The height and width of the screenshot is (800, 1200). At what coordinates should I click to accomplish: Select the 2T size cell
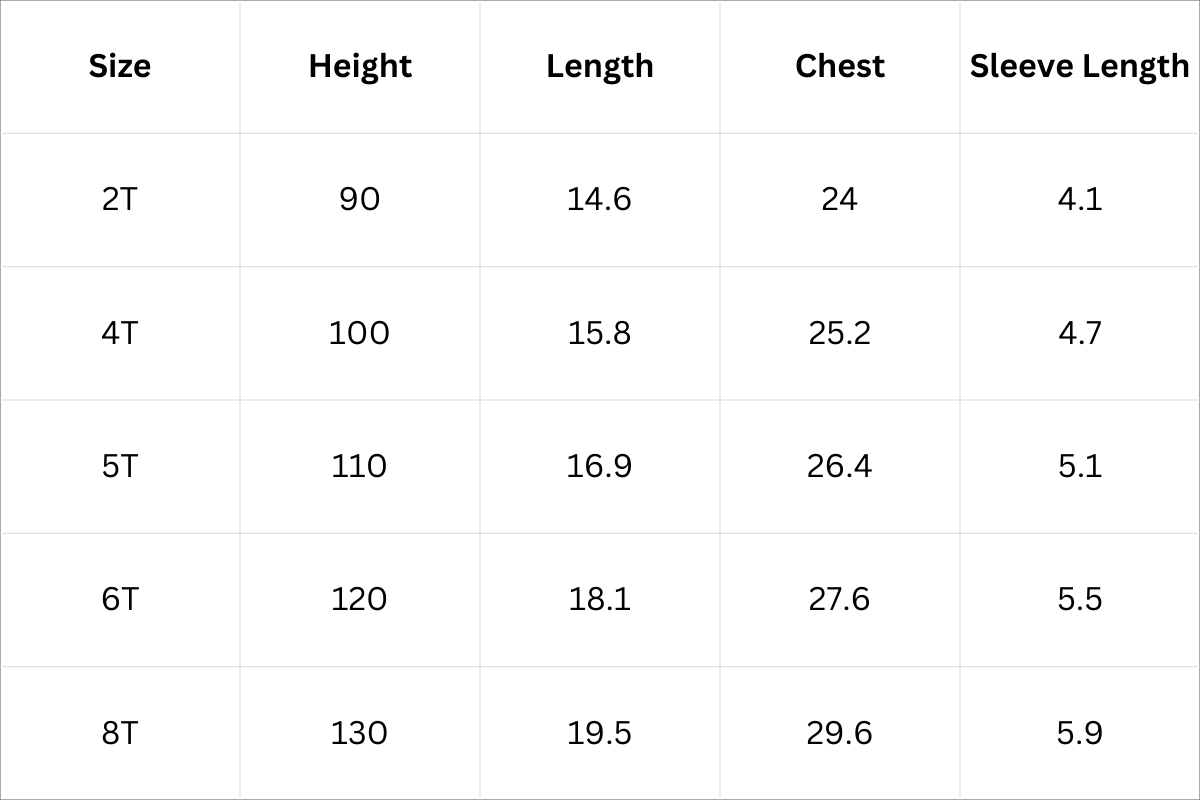pyautogui.click(x=120, y=199)
